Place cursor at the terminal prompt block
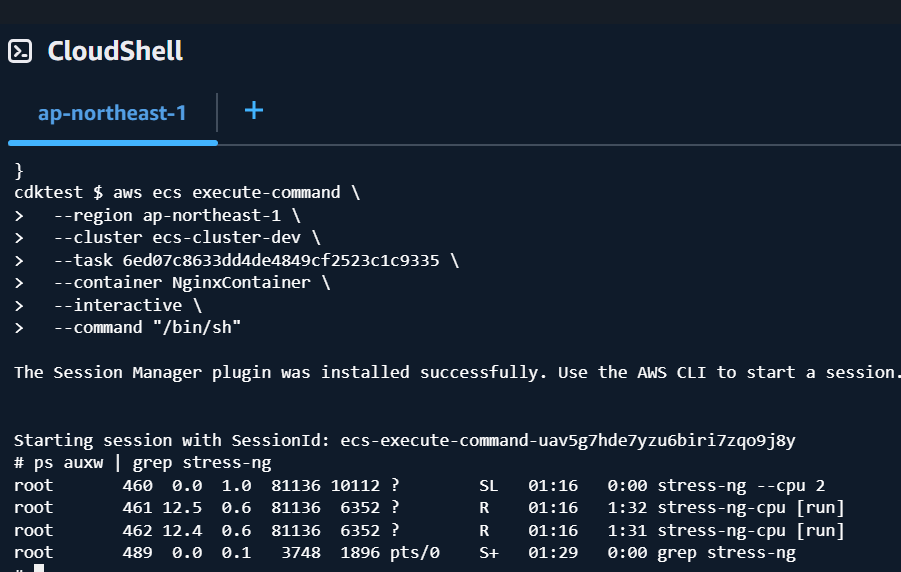Viewport: 901px width, 572px height. 39,568
